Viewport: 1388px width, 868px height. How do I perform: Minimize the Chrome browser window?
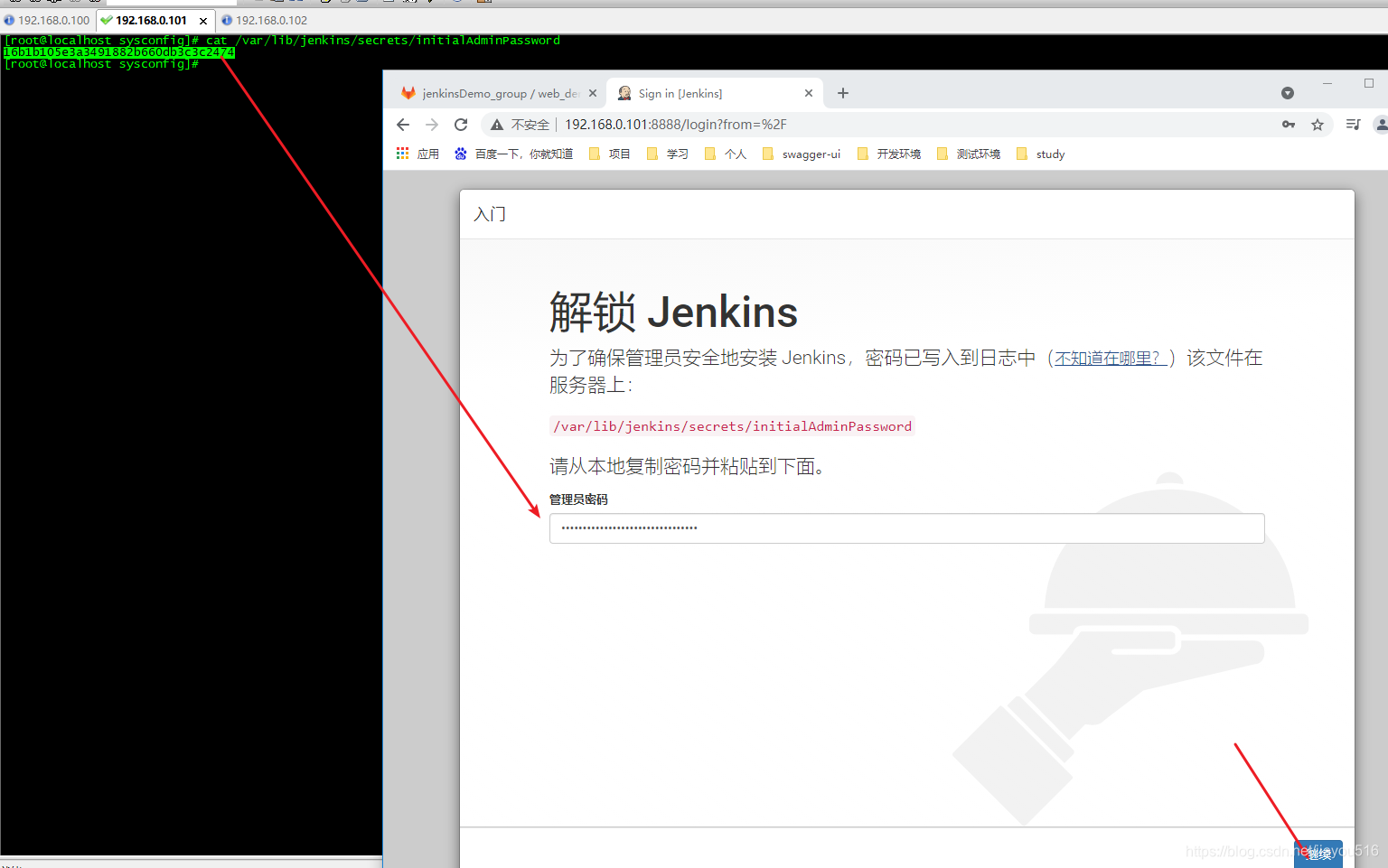(1327, 83)
